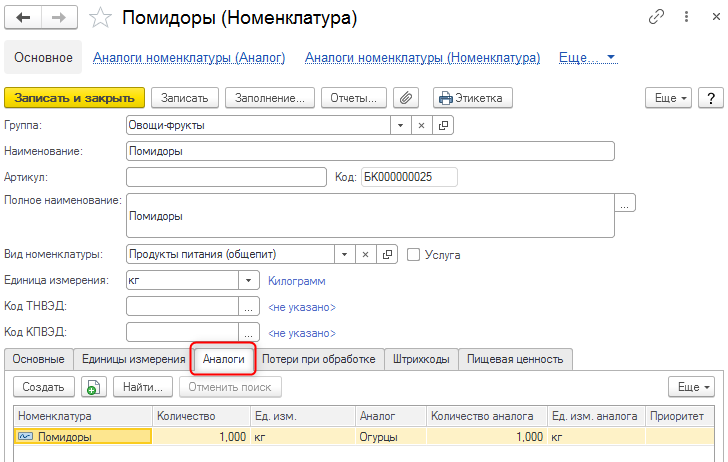Open the Еще menu in top toolbar
This screenshot has width=728, height=462.
[671, 98]
